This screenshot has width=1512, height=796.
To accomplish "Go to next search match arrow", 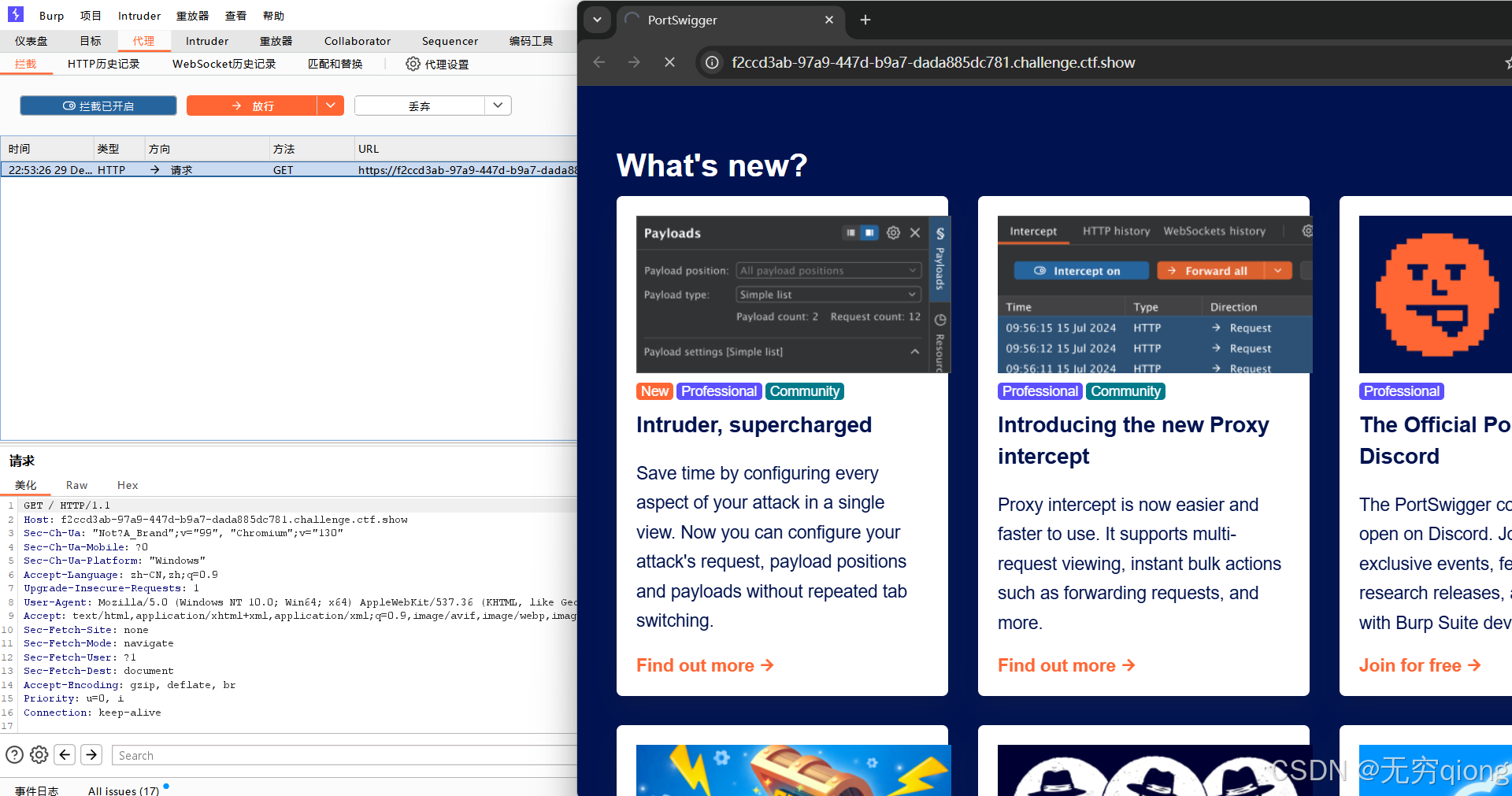I will coord(91,754).
